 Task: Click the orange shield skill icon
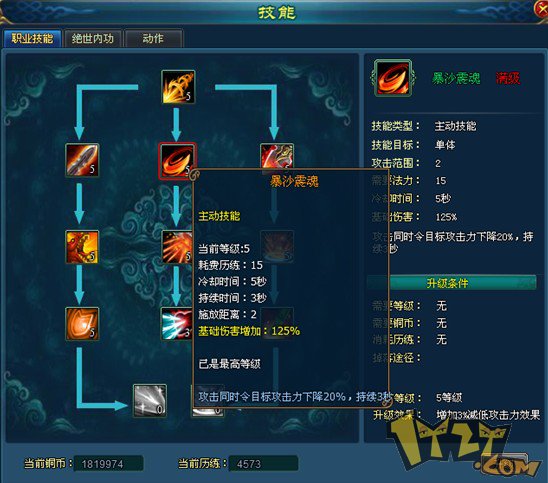(82, 324)
